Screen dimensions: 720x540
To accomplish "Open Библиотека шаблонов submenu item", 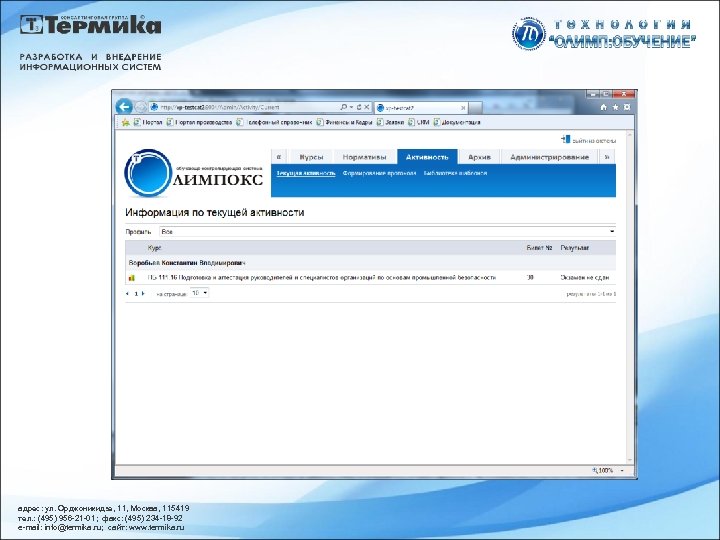I will click(x=456, y=173).
